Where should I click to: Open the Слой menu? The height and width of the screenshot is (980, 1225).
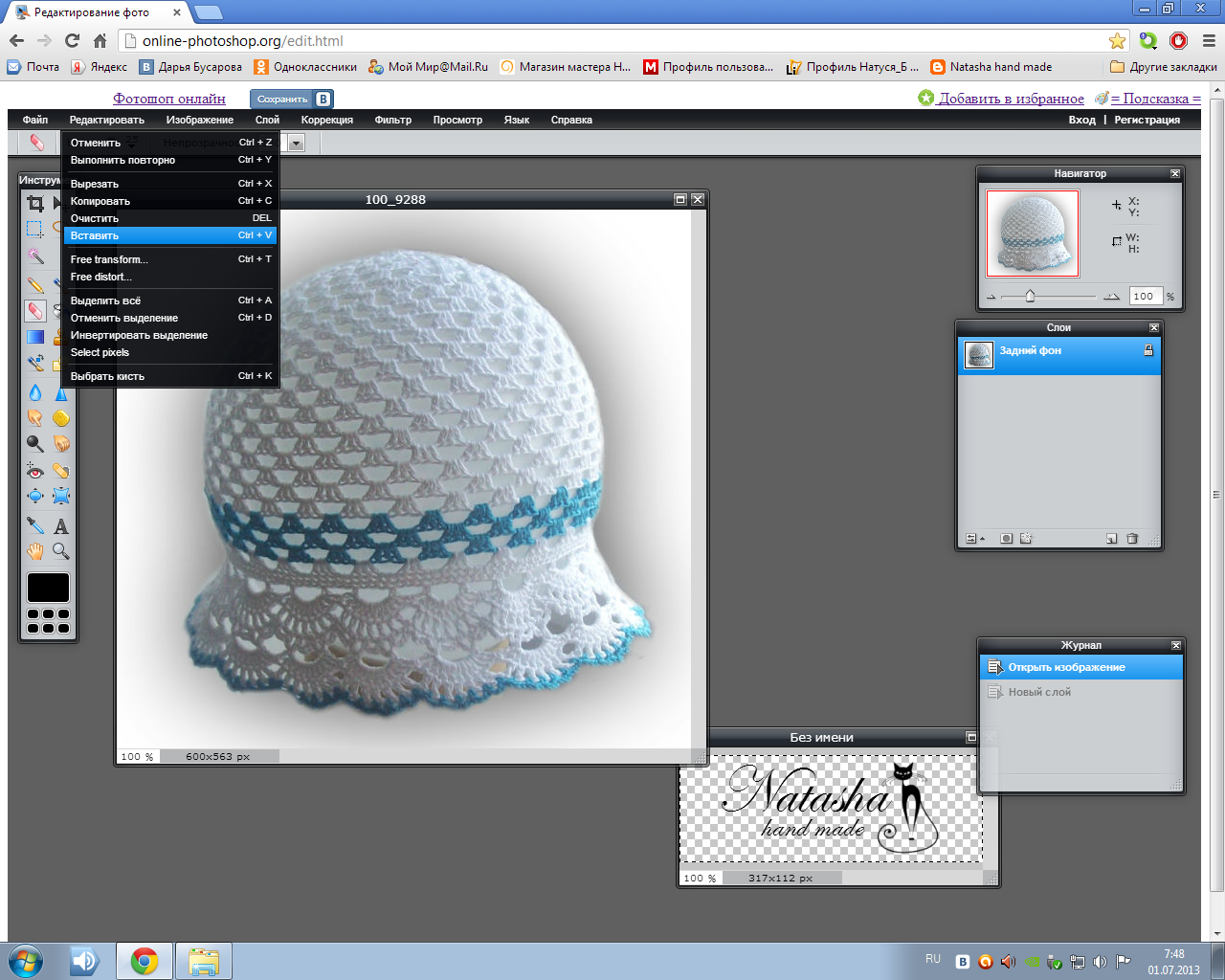pos(267,120)
